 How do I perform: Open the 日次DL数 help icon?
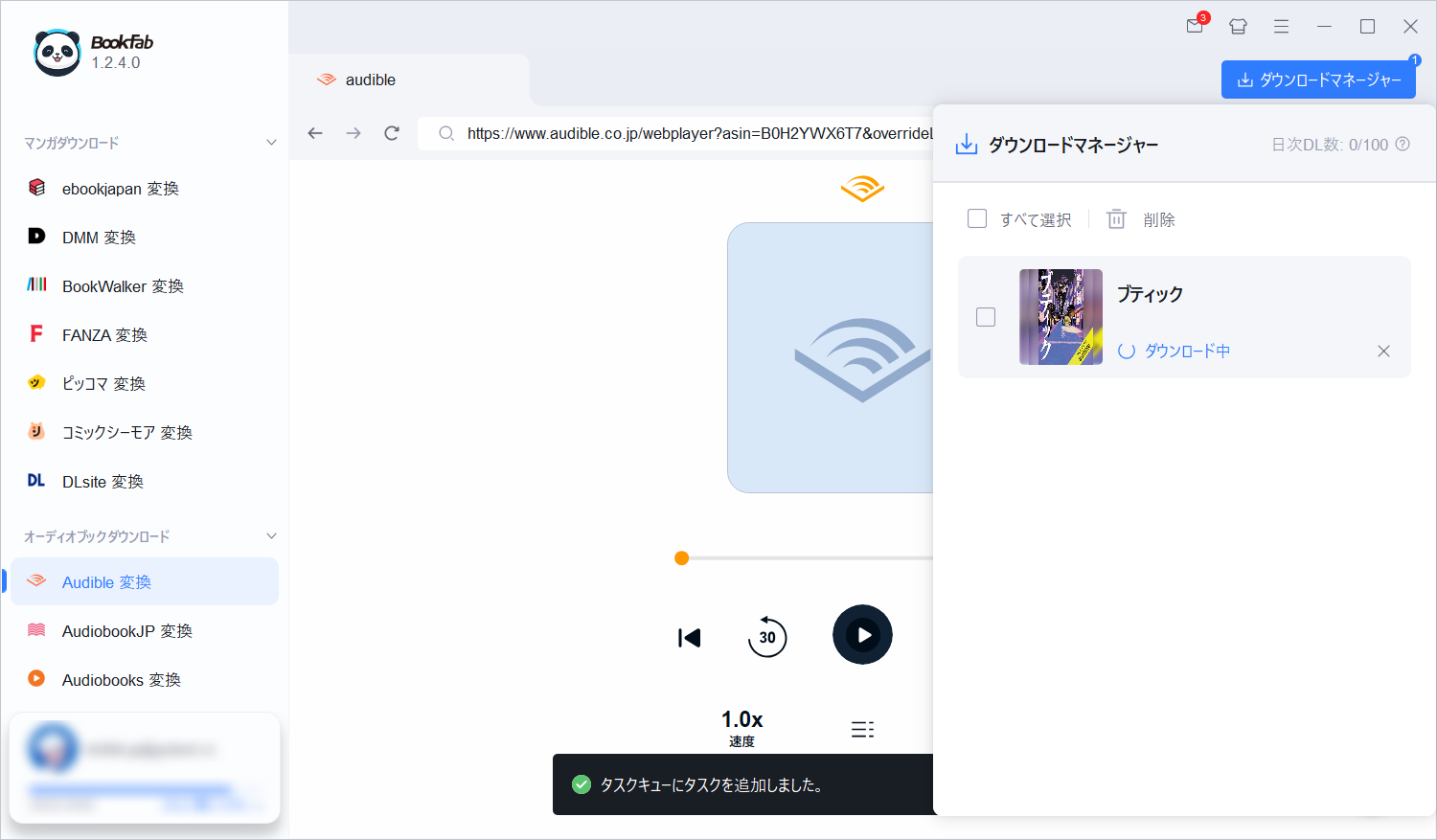tap(1403, 144)
